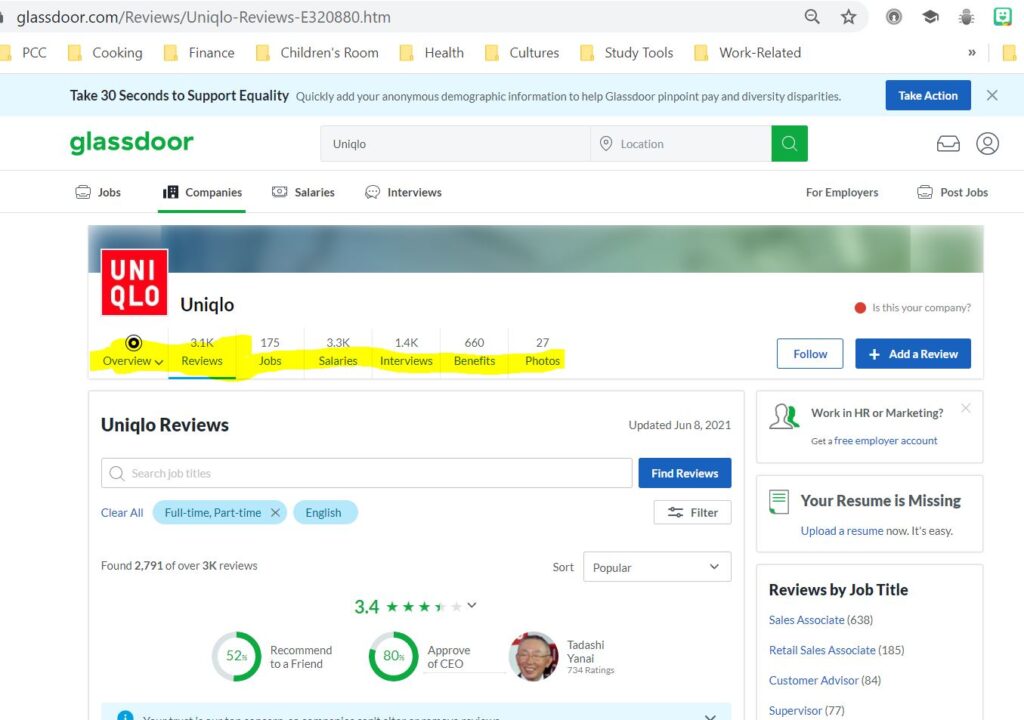Select the 3.3K Salaries tab
This screenshot has height=720, width=1024.
point(338,353)
